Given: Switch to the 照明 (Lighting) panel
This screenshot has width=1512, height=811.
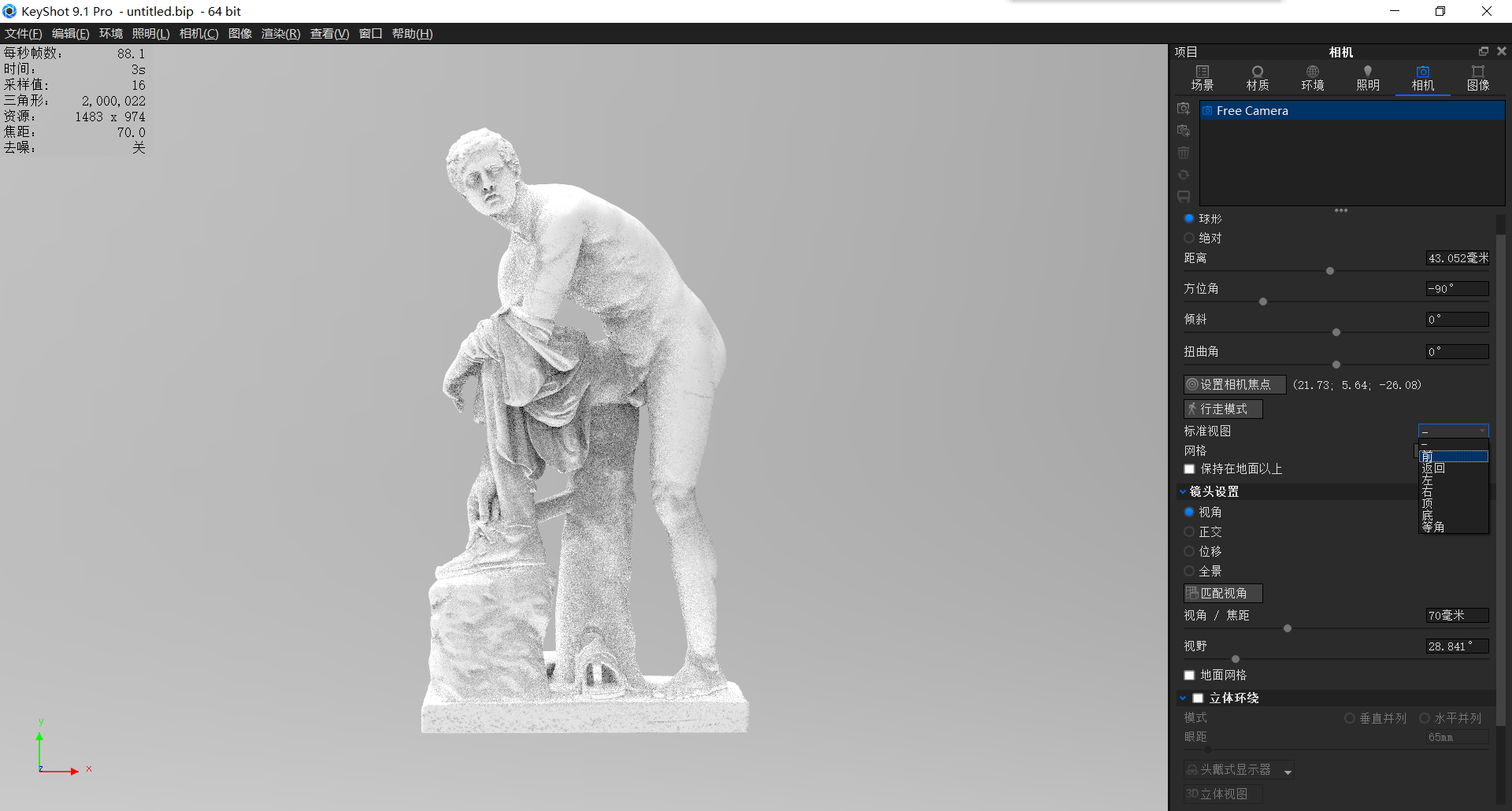Looking at the screenshot, I should (x=1368, y=78).
